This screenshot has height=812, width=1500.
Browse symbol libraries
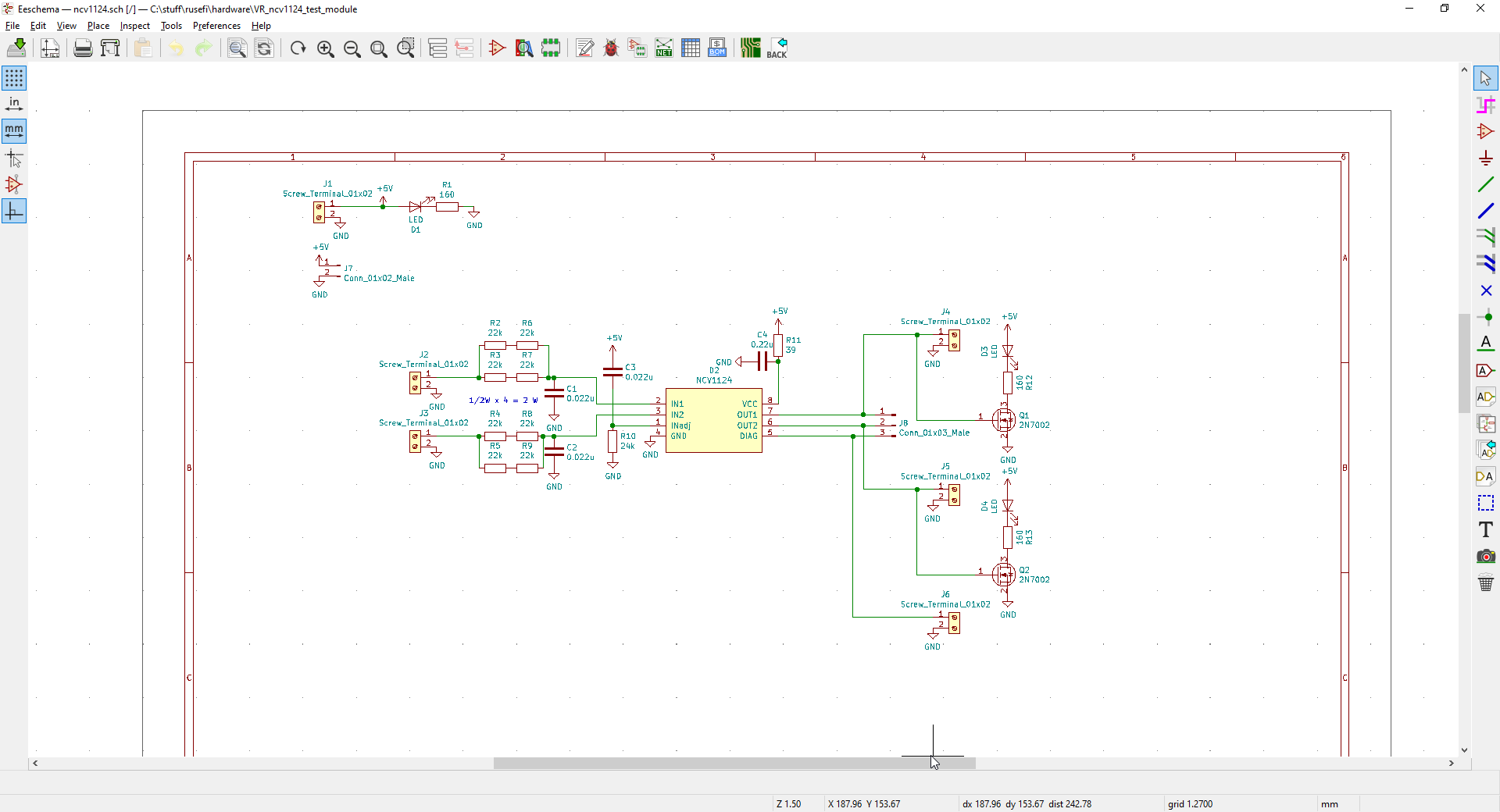tap(524, 48)
